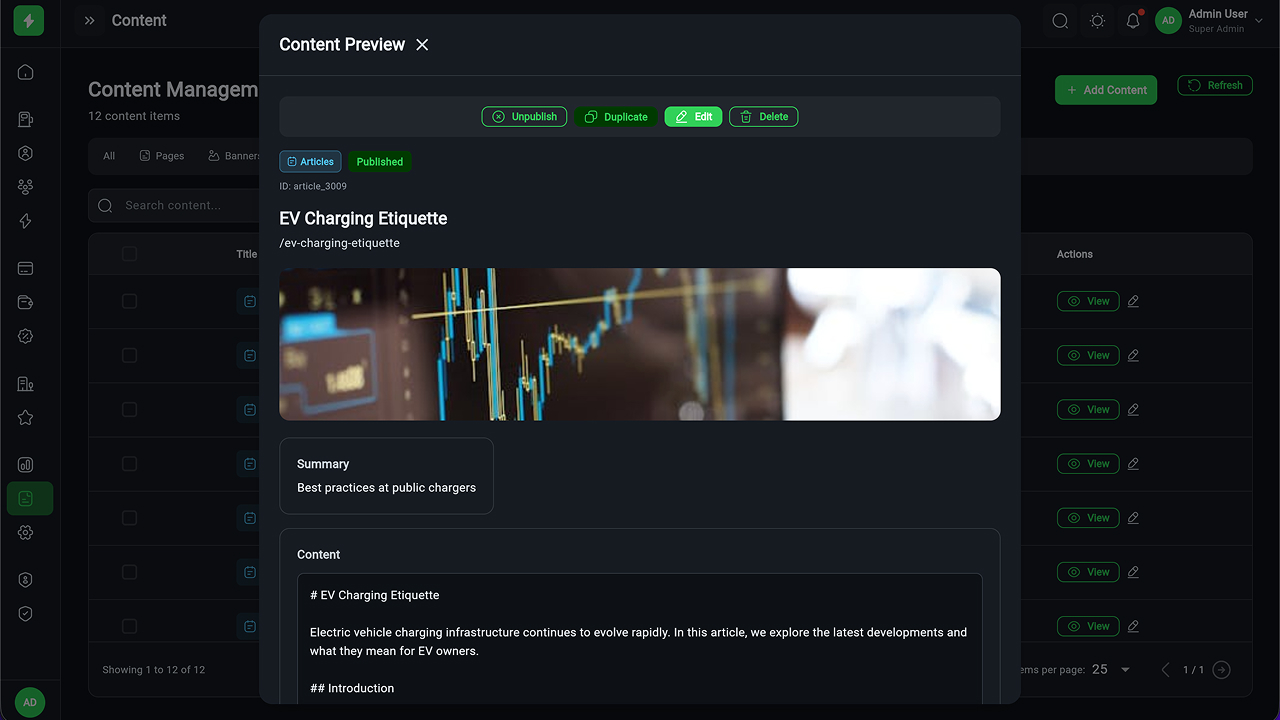Image resolution: width=1280 pixels, height=720 pixels.
Task: Toggle the select-all header checkbox
Action: tap(129, 254)
